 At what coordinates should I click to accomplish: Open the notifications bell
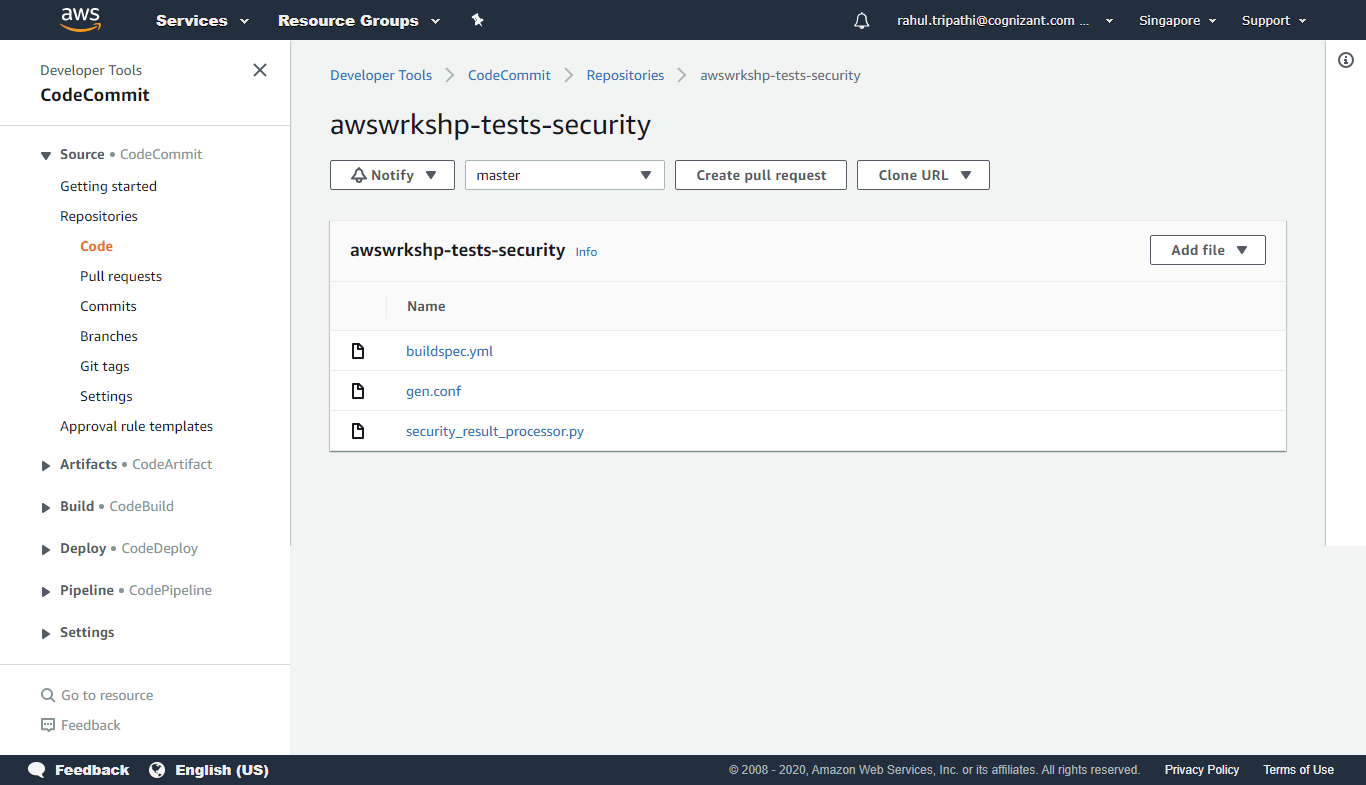tap(862, 20)
